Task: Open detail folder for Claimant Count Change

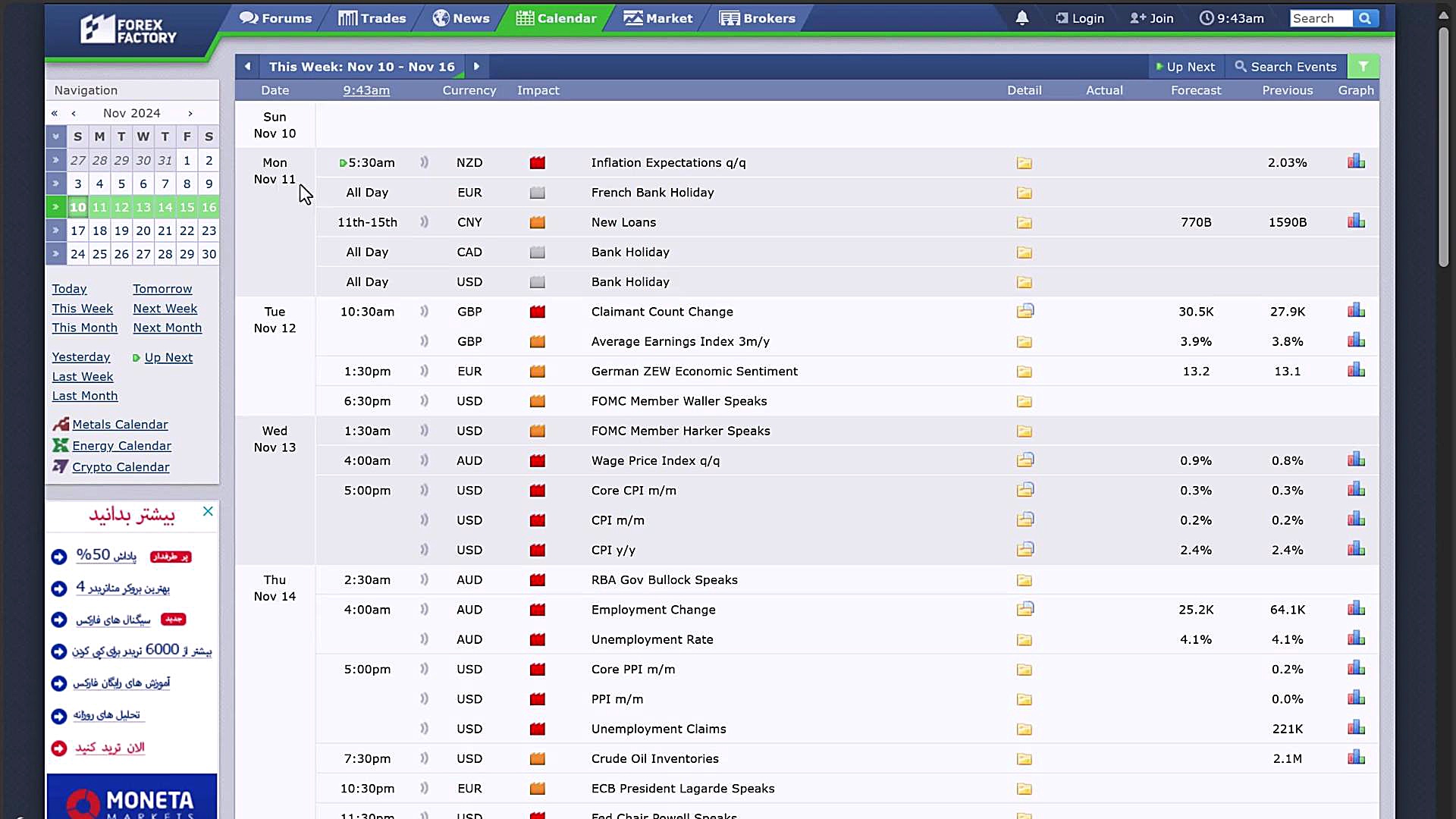Action: point(1025,311)
